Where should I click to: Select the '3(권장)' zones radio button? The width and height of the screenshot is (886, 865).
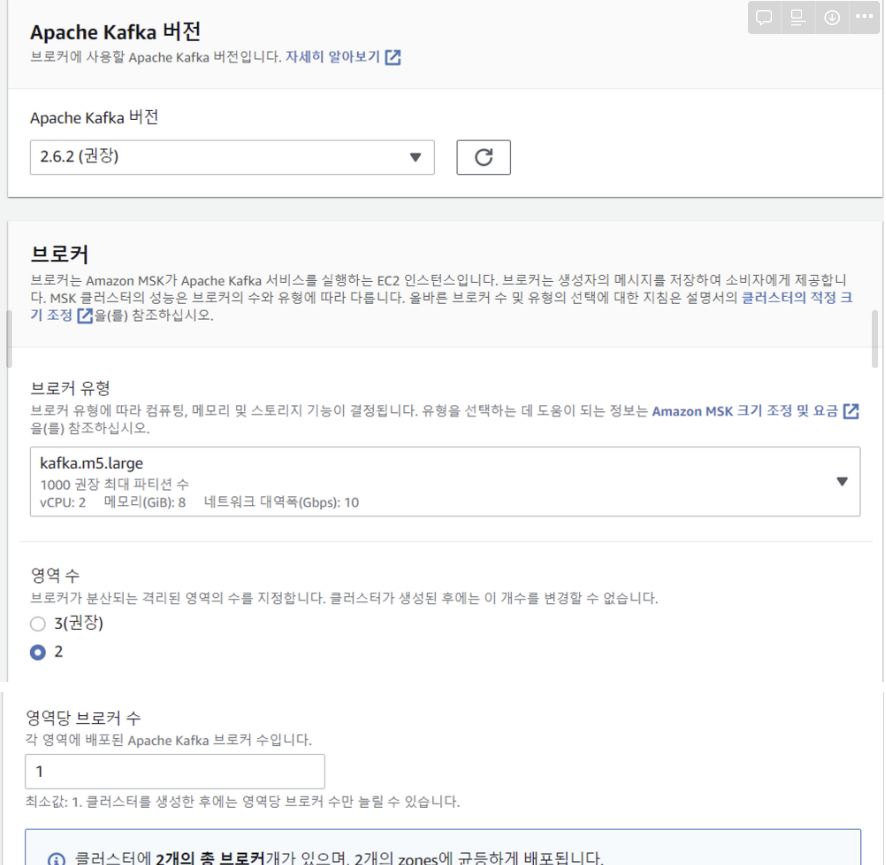pyautogui.click(x=38, y=624)
